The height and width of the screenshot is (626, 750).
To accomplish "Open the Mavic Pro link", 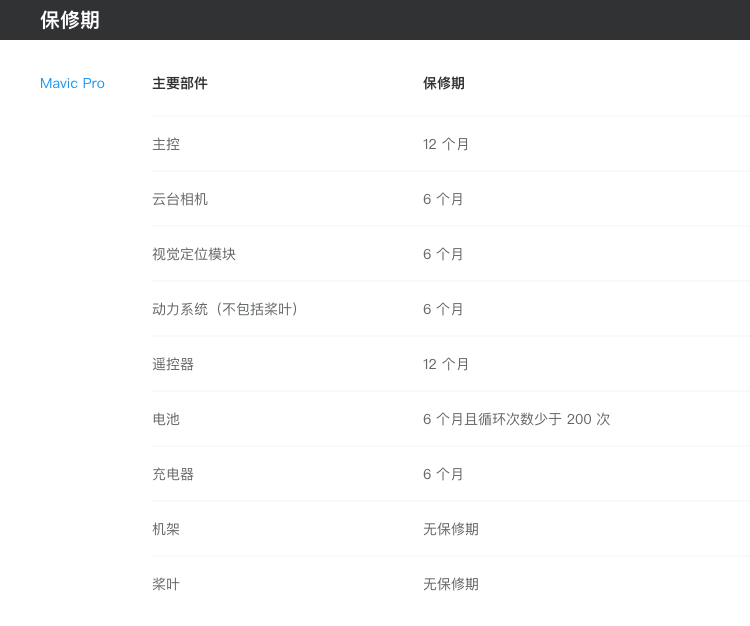I will tap(72, 83).
